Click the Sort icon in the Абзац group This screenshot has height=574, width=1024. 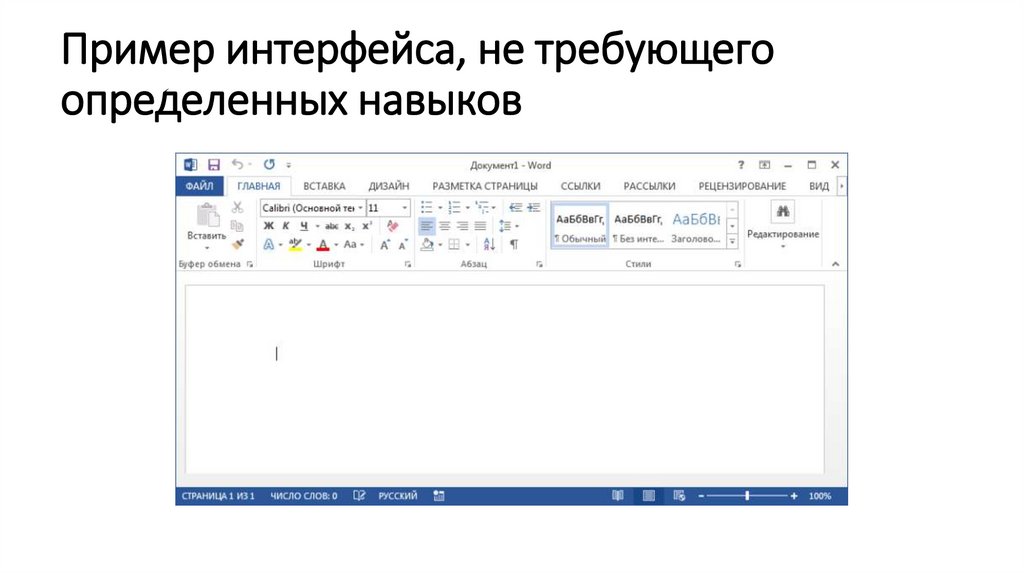(x=489, y=244)
